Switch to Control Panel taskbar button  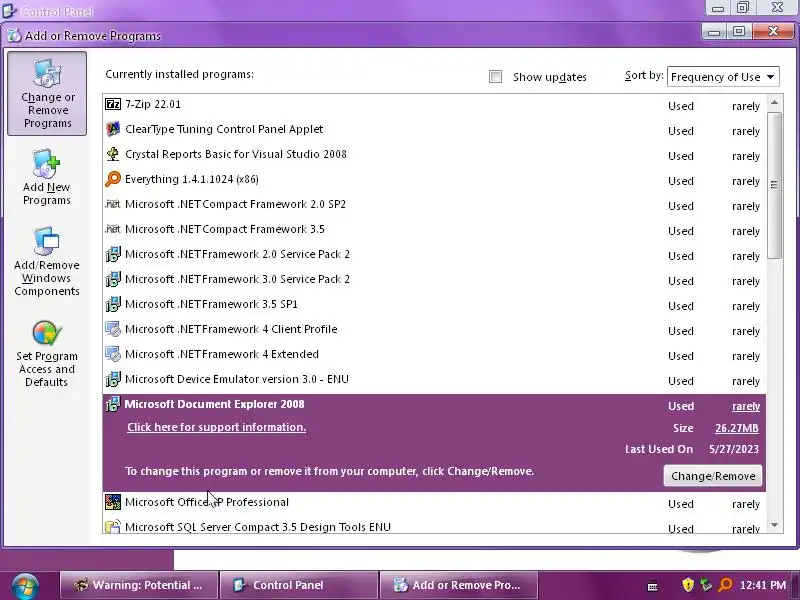click(x=299, y=585)
